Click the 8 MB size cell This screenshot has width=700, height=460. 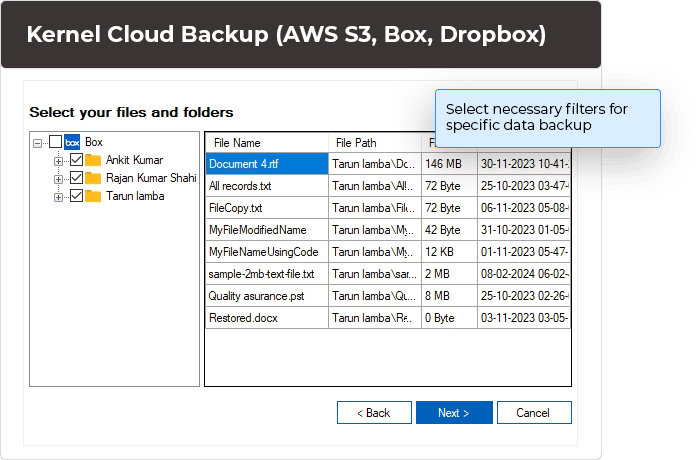pos(449,296)
